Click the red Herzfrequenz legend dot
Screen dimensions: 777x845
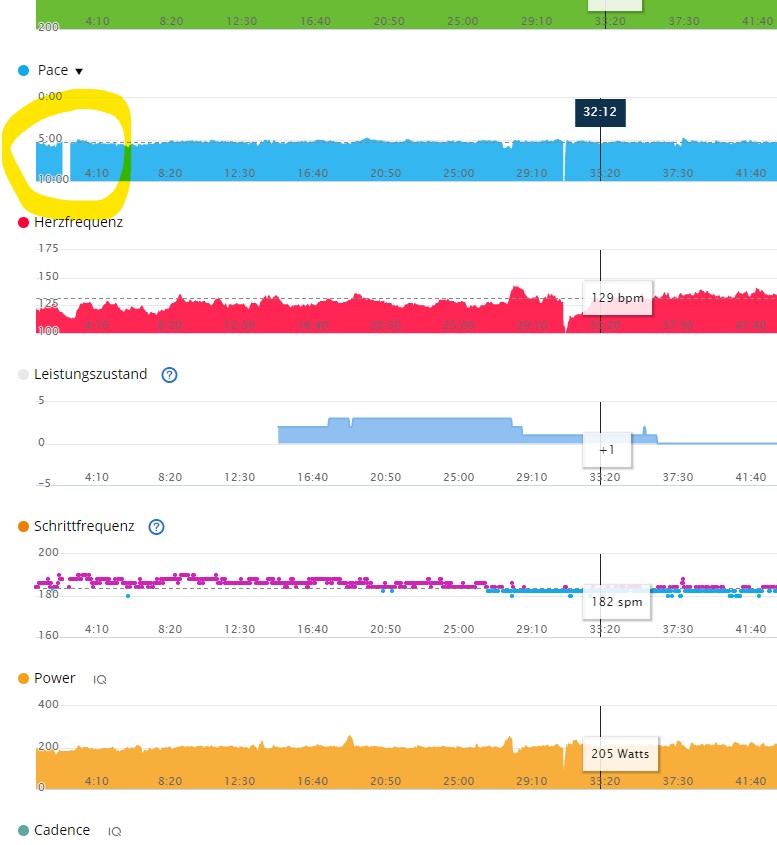point(24,223)
